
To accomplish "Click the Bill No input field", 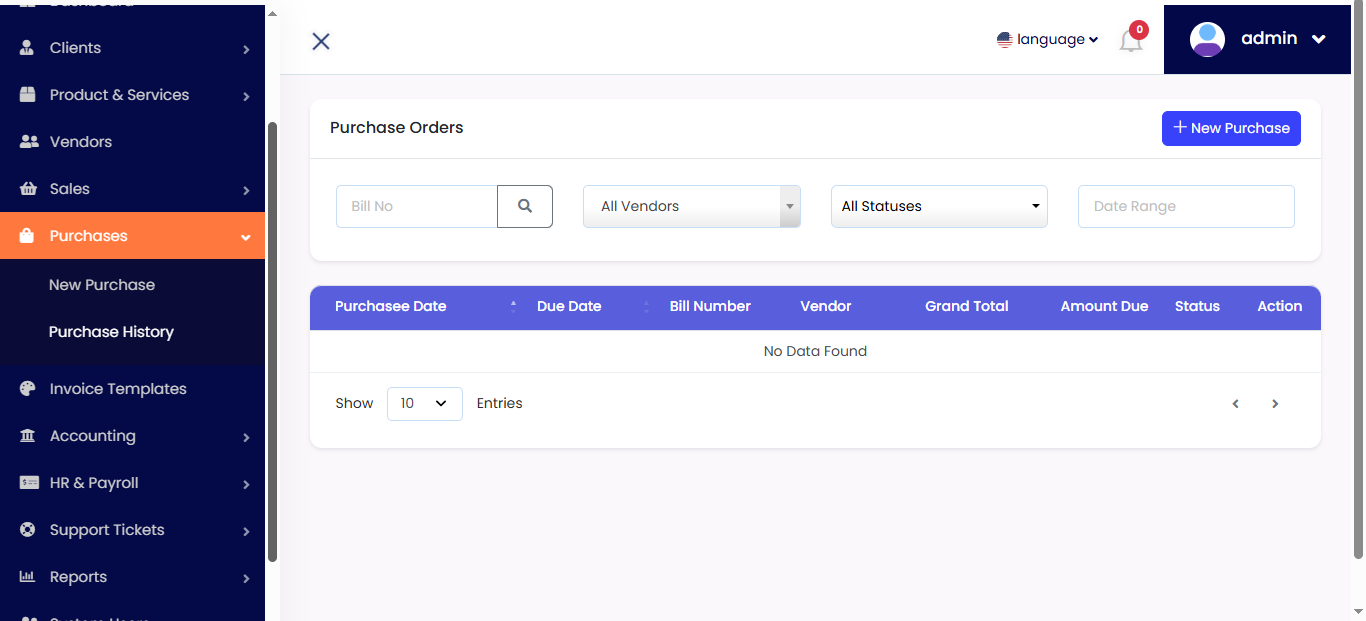I will point(417,206).
